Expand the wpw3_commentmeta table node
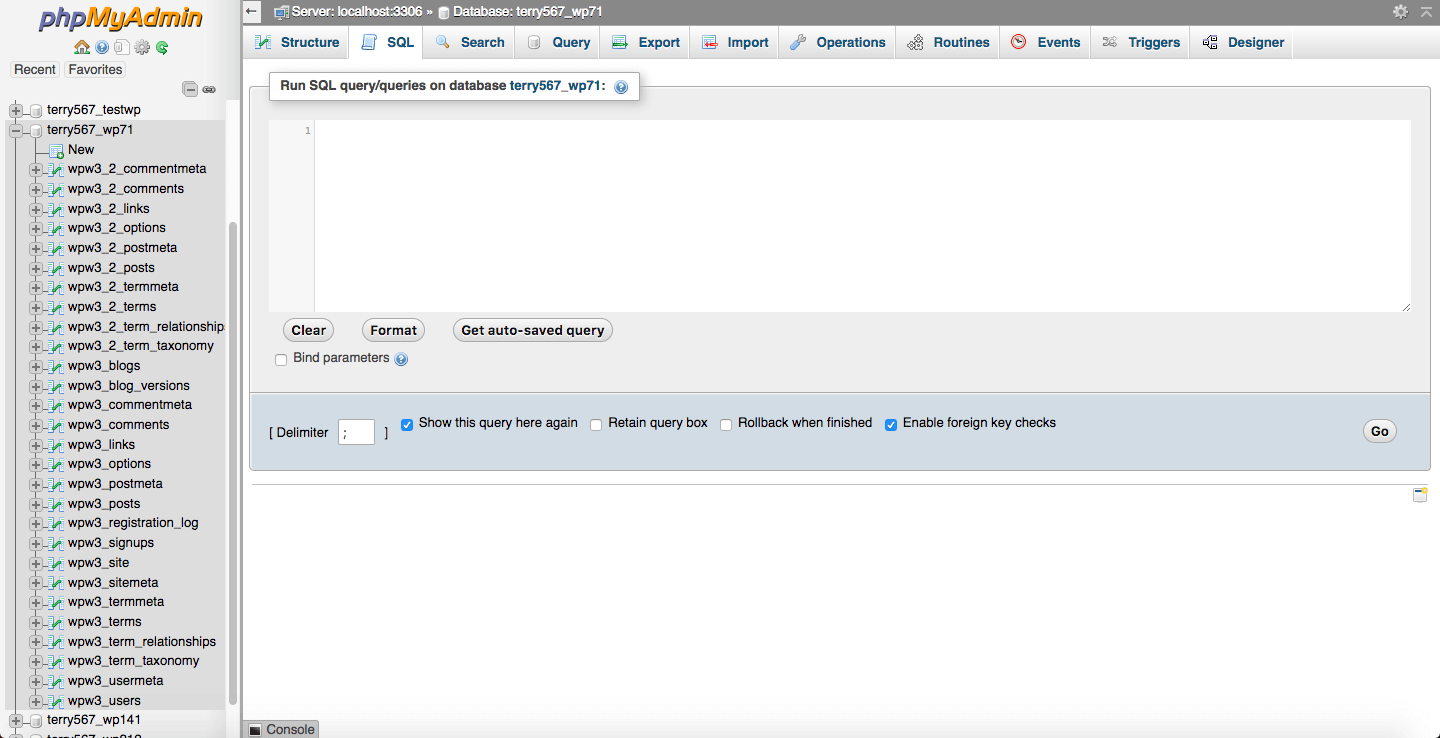Screen dimensions: 1440x738 coord(36,405)
